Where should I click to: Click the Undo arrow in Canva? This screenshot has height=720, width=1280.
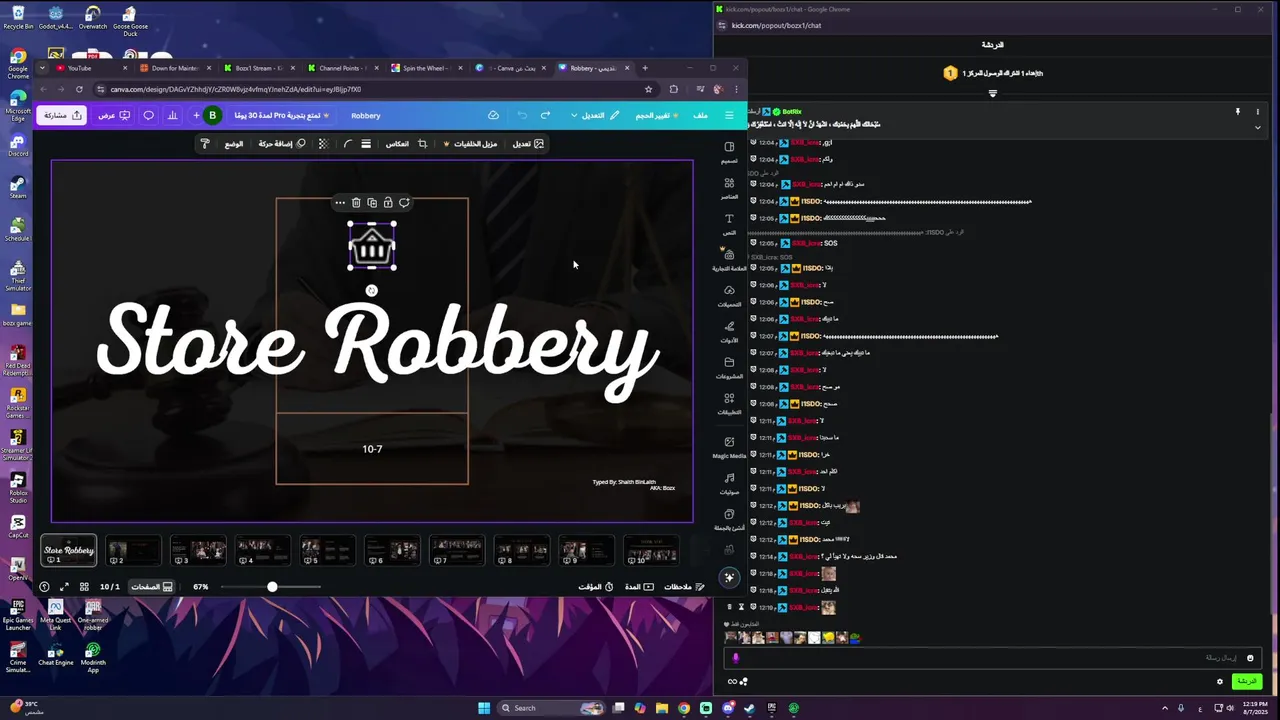click(522, 115)
